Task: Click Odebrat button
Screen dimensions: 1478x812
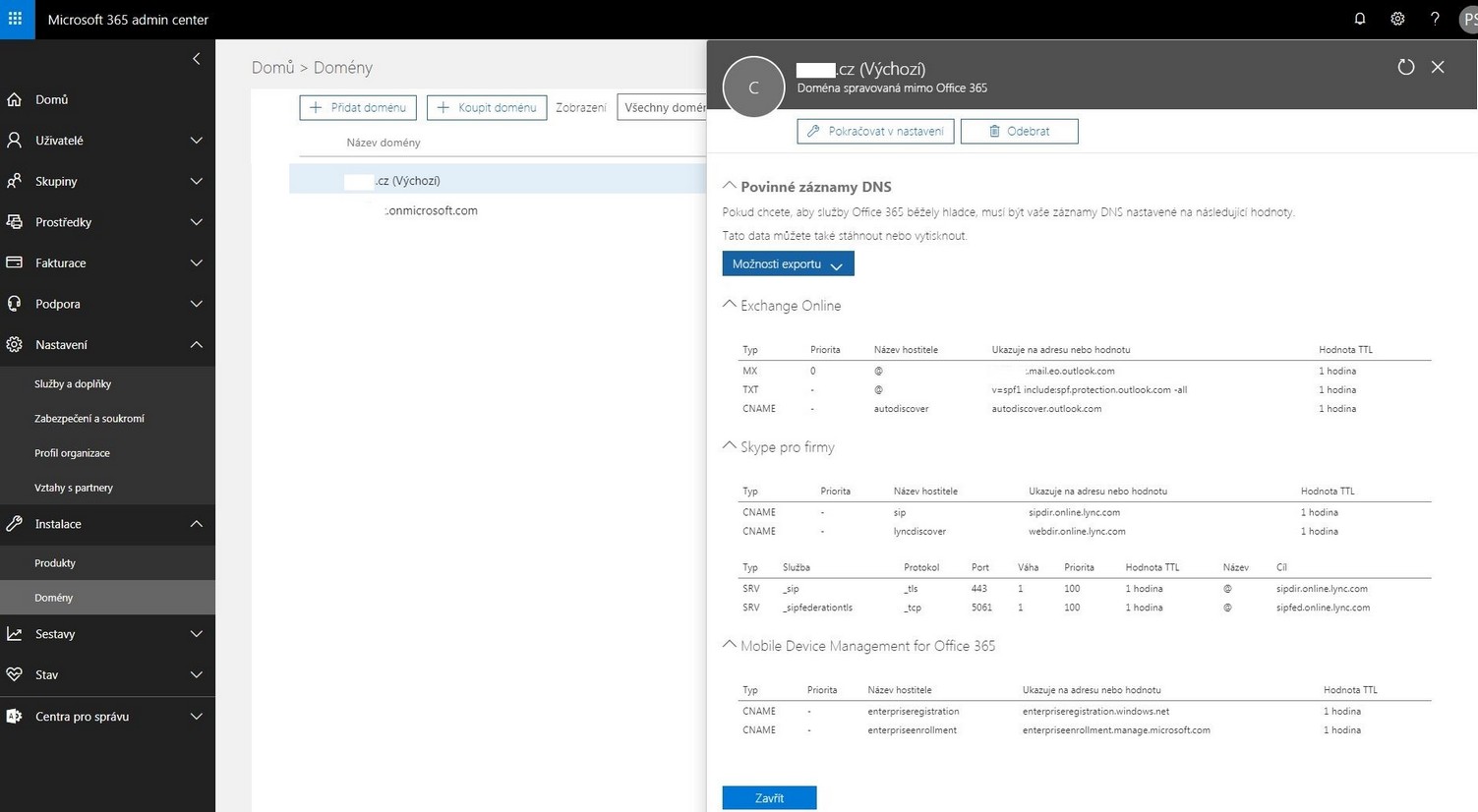Action: point(1019,131)
